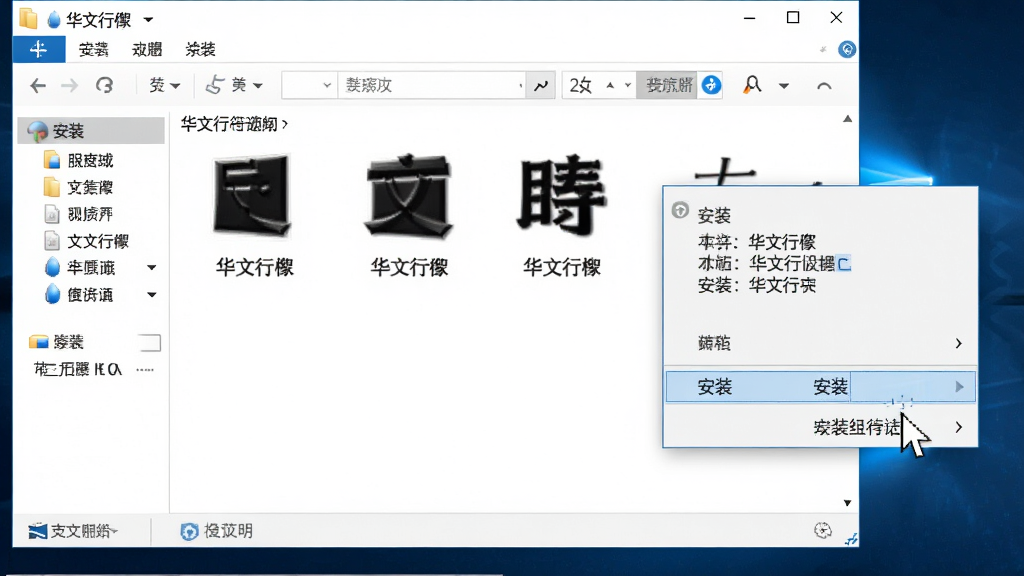Viewport: 1024px width, 576px height.
Task: Click the breadcrumb path above the thumbnails
Action: click(229, 124)
